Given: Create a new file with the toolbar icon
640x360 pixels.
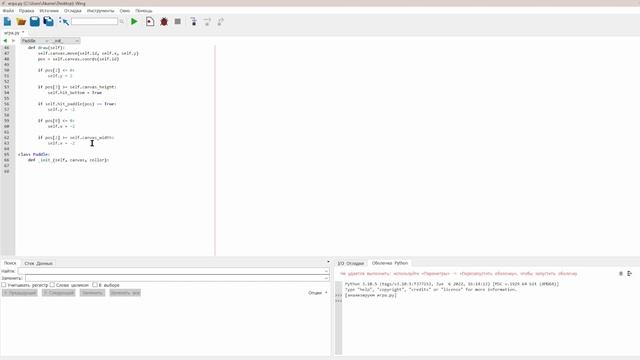Looking at the screenshot, I should pyautogui.click(x=7, y=22).
